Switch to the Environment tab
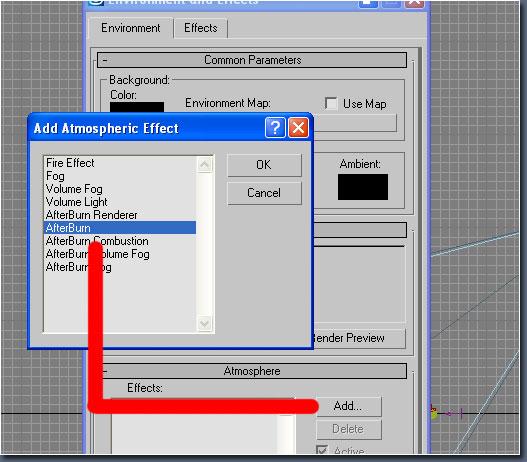Image resolution: width=527 pixels, height=462 pixels. click(x=131, y=28)
